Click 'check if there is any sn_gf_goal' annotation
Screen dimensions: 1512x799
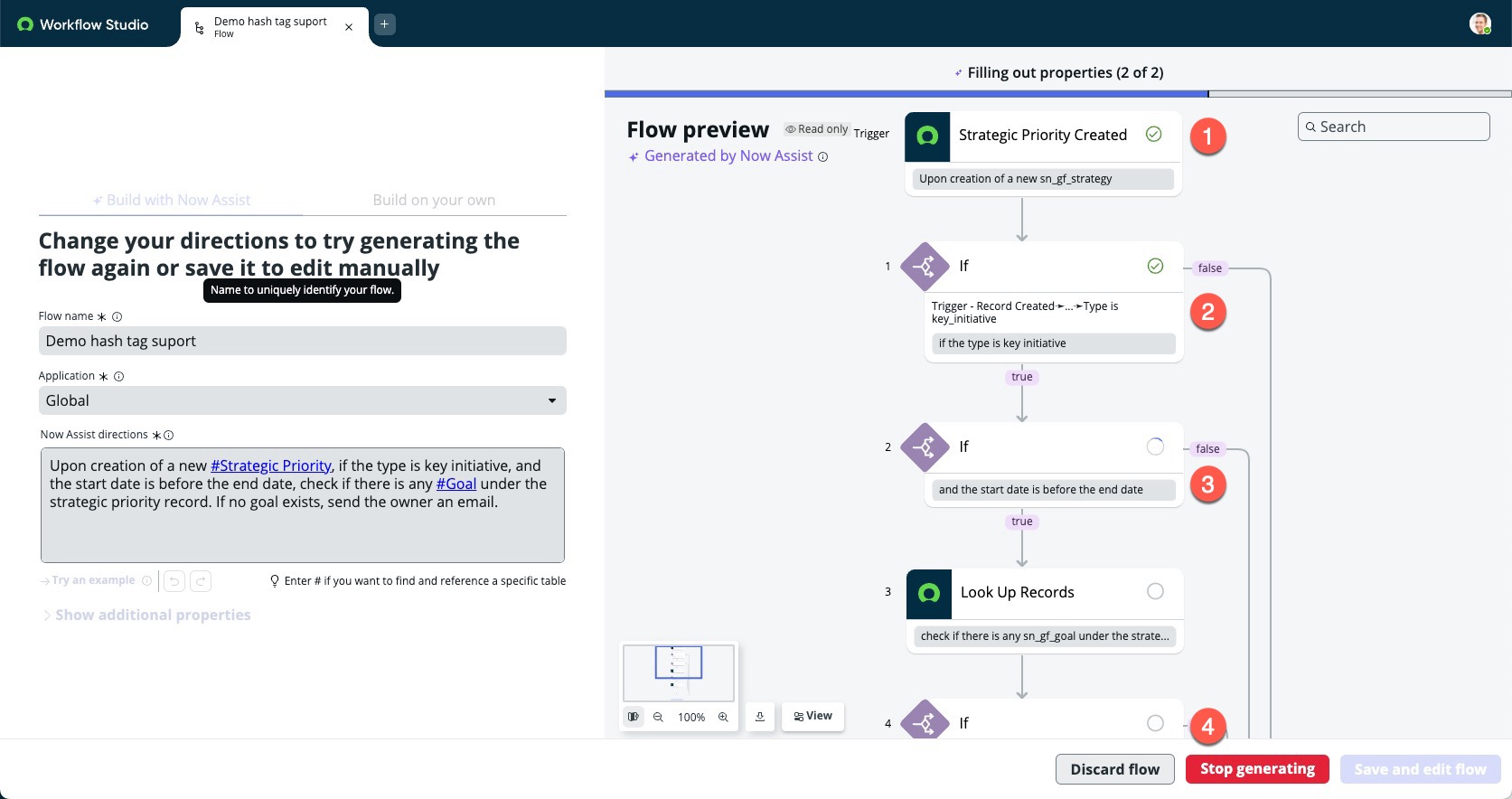point(1045,636)
